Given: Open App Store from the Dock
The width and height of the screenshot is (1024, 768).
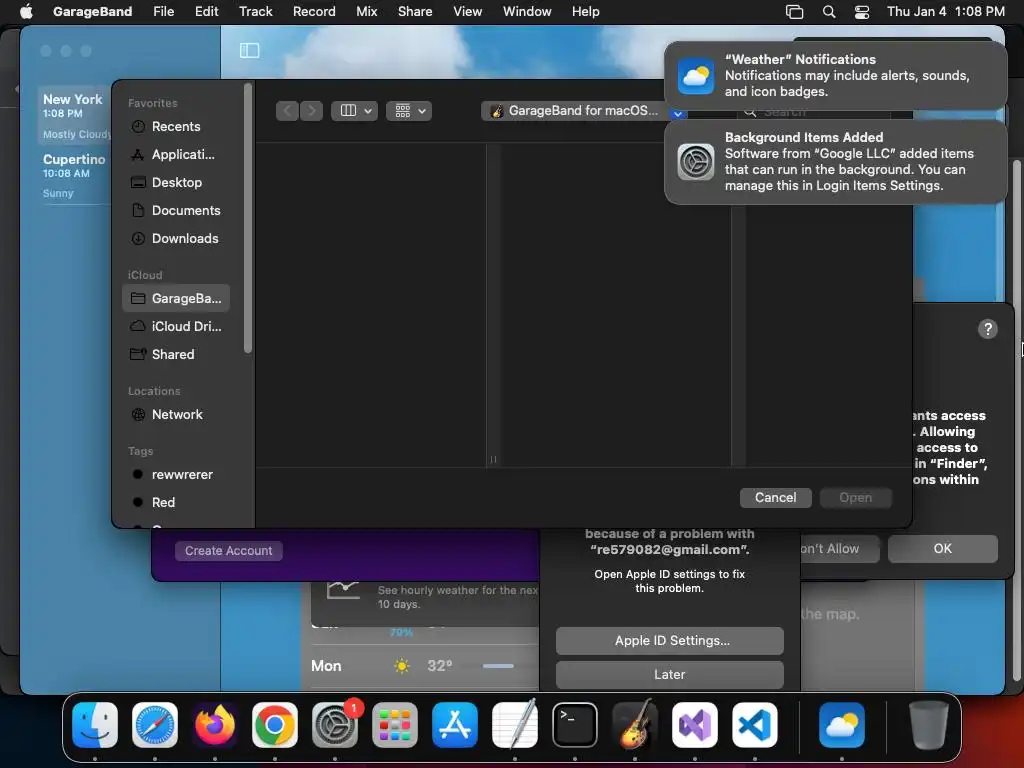Looking at the screenshot, I should point(455,725).
